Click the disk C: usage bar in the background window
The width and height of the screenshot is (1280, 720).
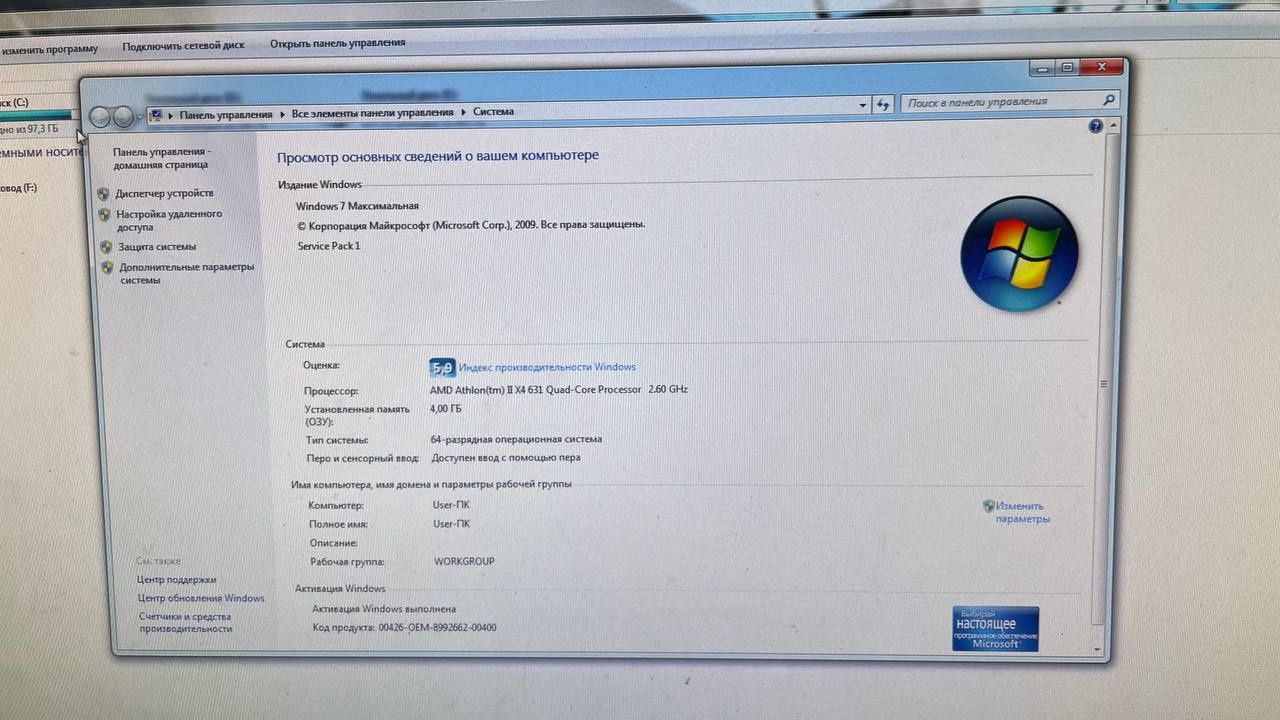tap(36, 116)
